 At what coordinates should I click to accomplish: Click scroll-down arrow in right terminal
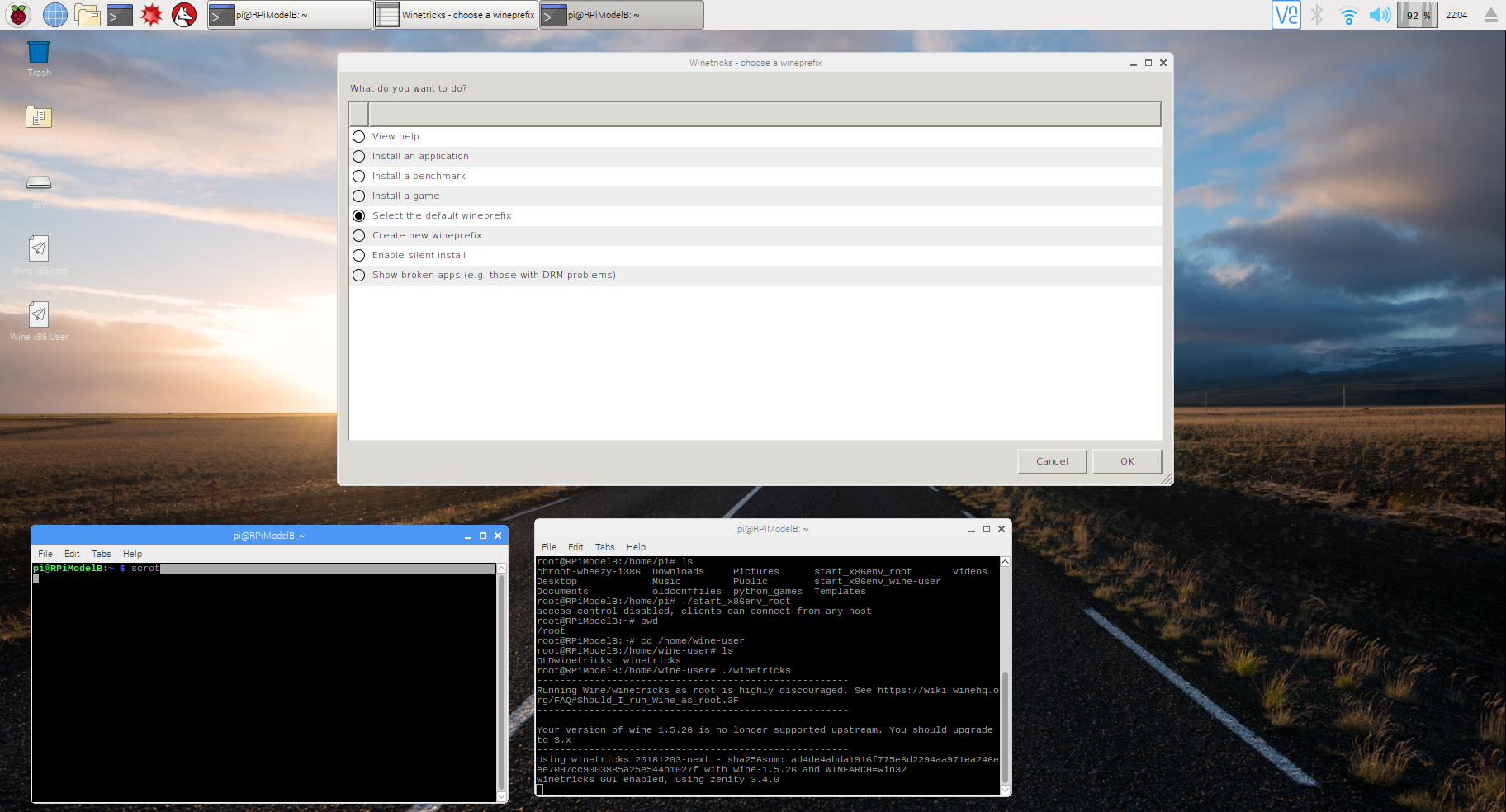[x=1005, y=790]
